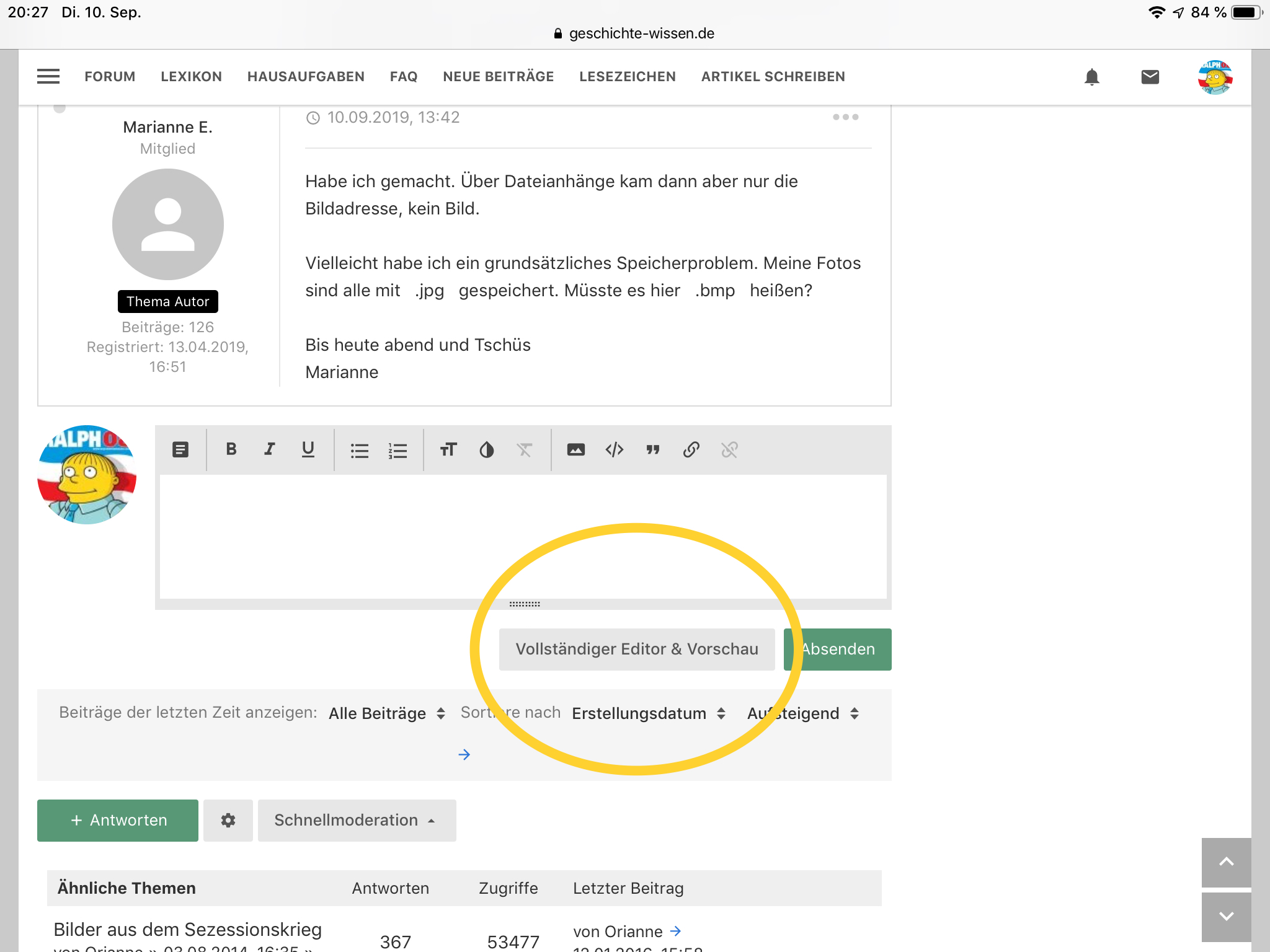Viewport: 1270px width, 952px height.
Task: Insert link using chain icon
Action: 691,449
